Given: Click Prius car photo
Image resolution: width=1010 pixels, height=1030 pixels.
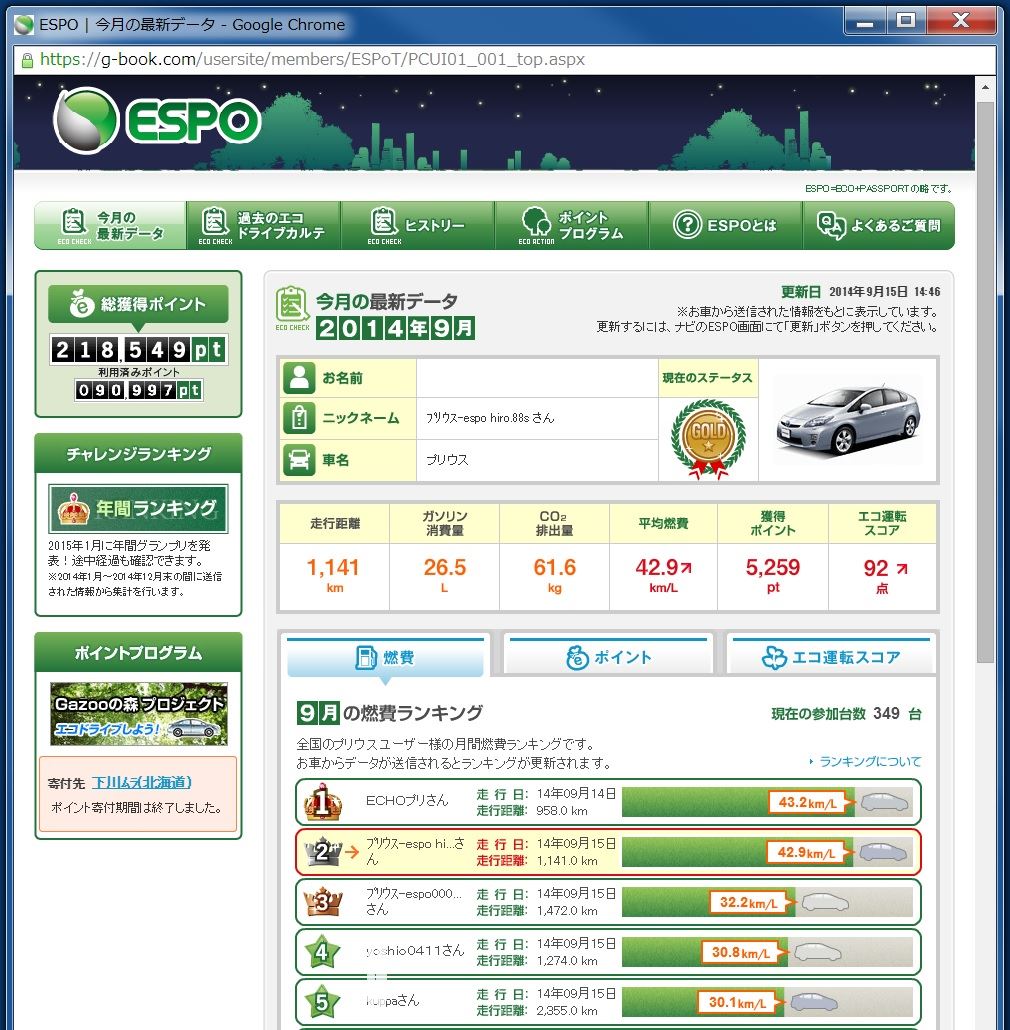Looking at the screenshot, I should (x=848, y=421).
